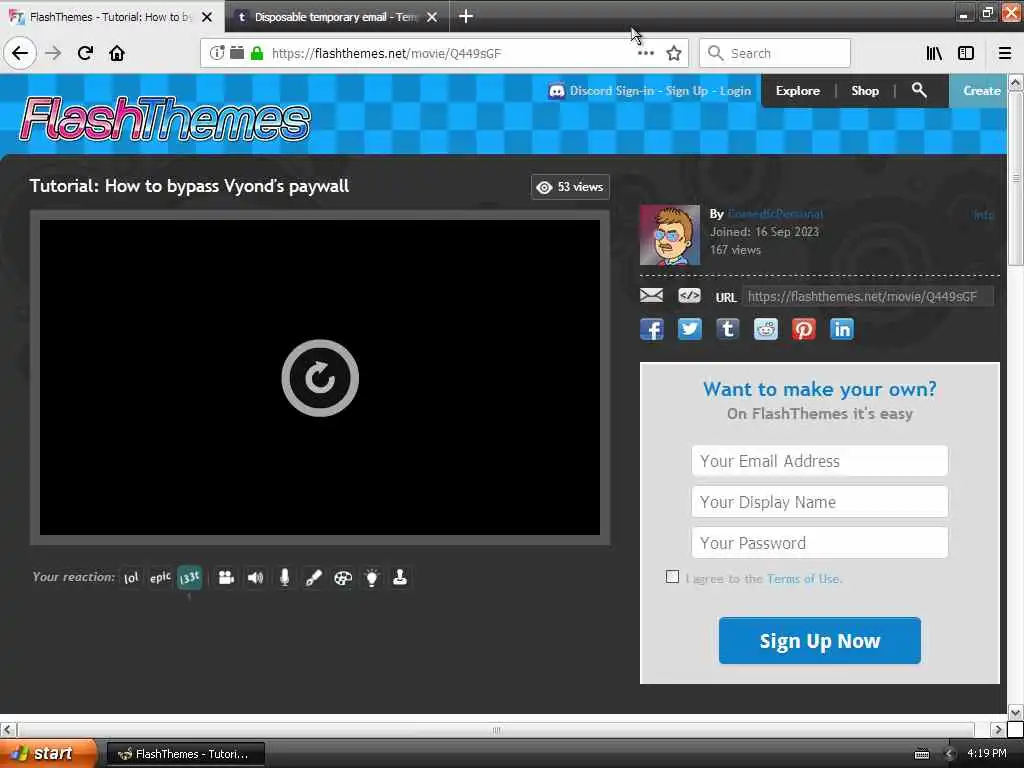Click the joystick reaction icon

(x=400, y=577)
